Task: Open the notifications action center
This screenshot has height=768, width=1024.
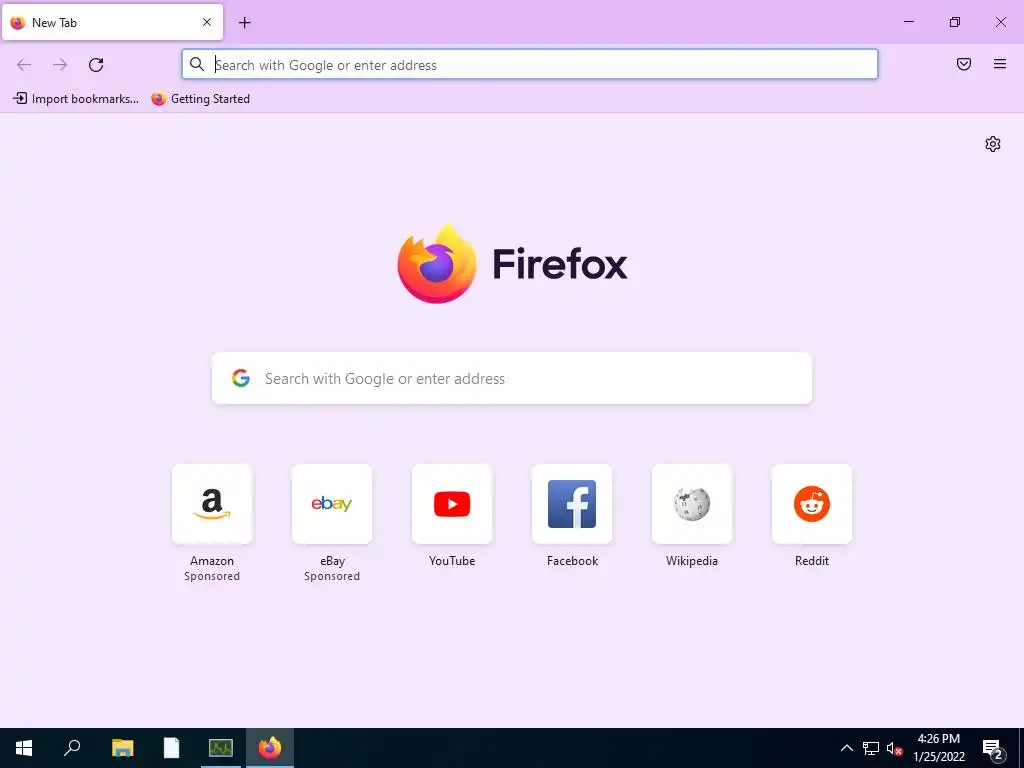Action: pos(993,748)
